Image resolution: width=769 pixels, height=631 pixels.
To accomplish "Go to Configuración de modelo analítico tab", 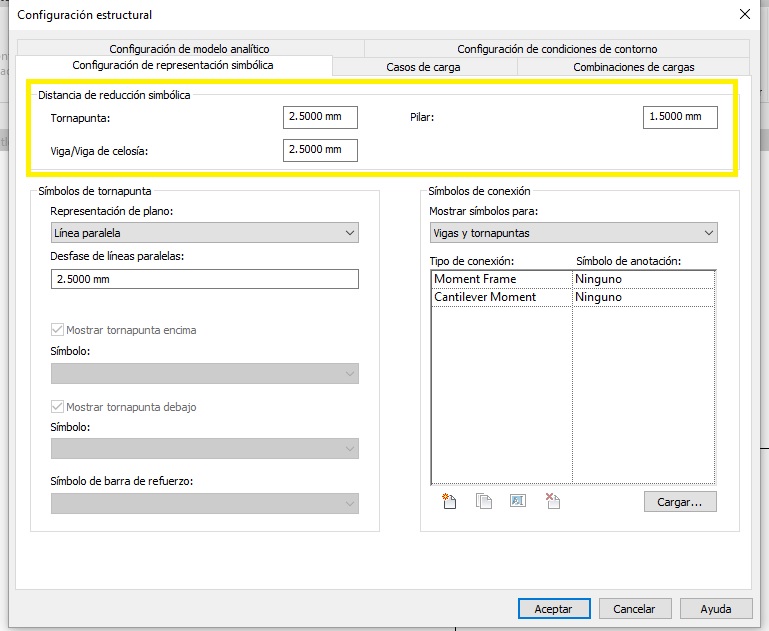I will (x=189, y=48).
